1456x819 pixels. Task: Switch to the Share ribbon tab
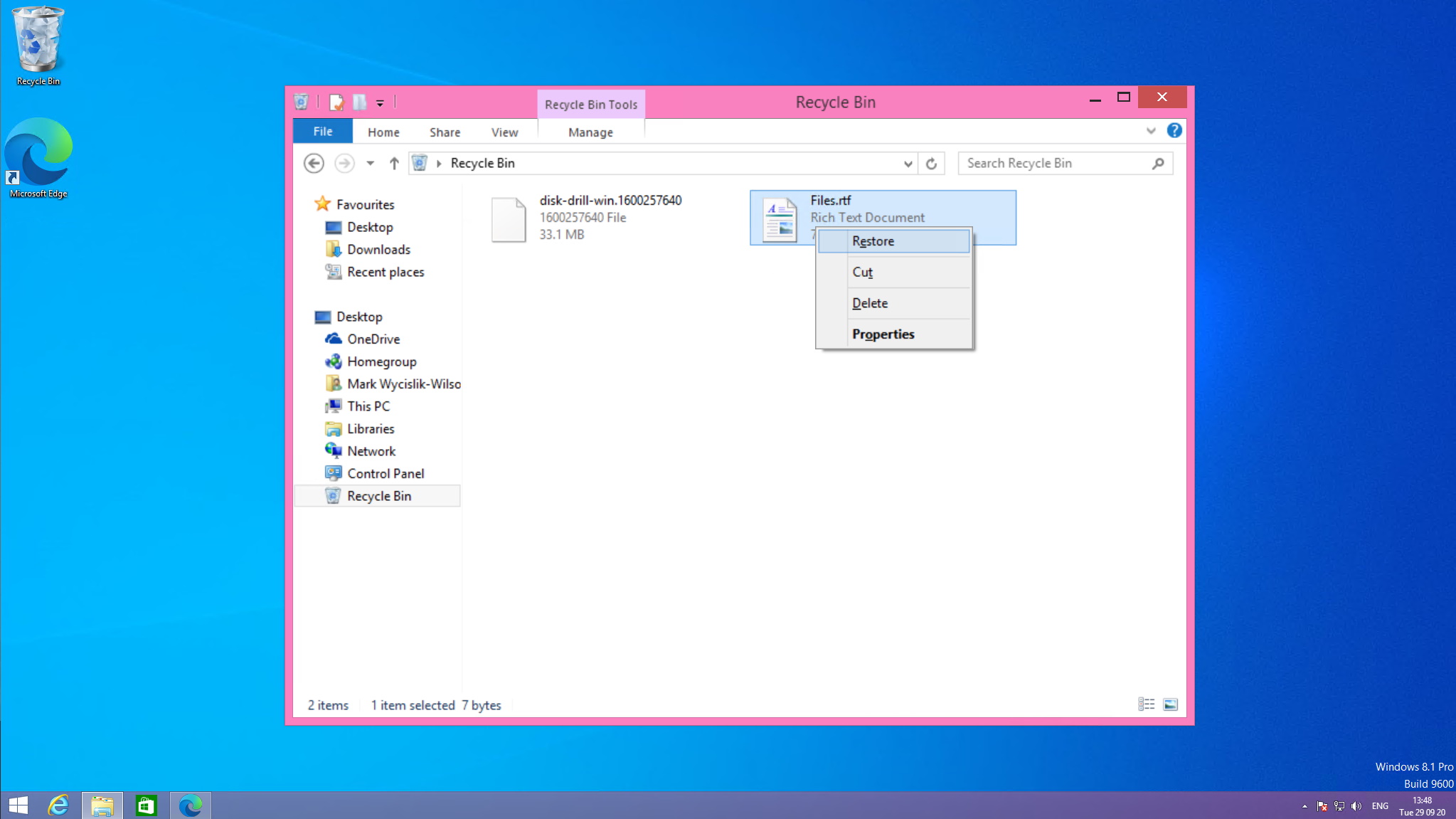[445, 132]
